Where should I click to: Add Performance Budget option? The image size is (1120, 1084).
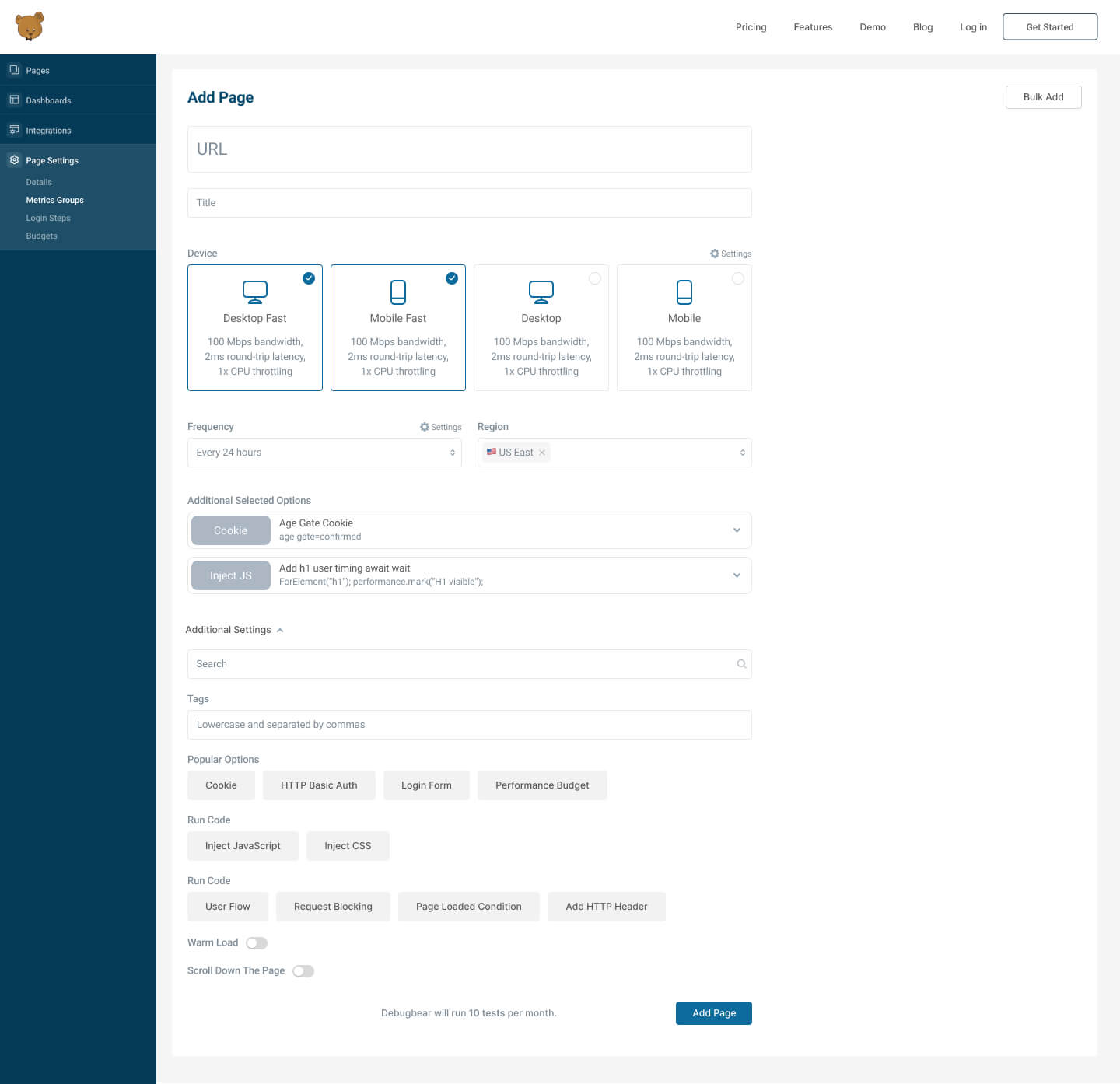click(542, 785)
